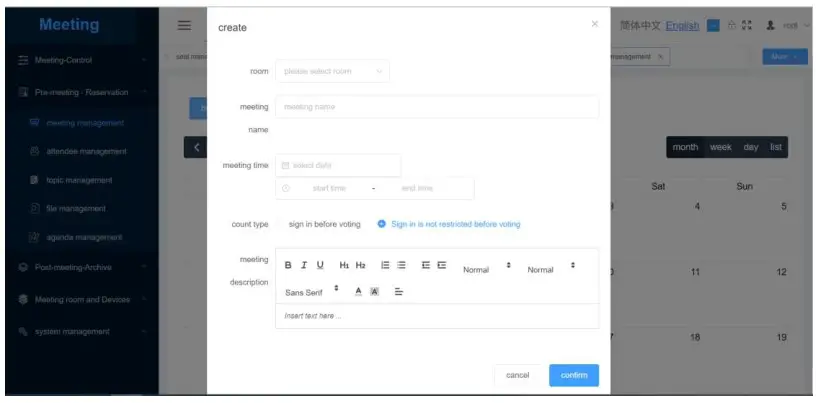Expand the system management menu
Viewport: 821px width, 403px height.
click(x=80, y=332)
